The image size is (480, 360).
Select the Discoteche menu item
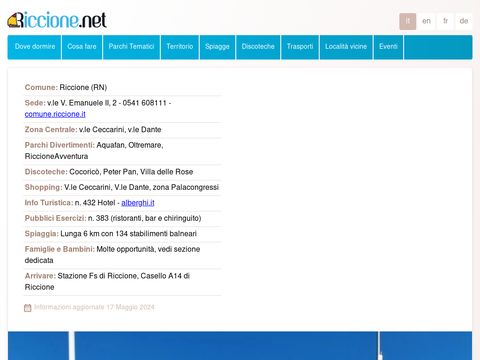pyautogui.click(x=258, y=47)
